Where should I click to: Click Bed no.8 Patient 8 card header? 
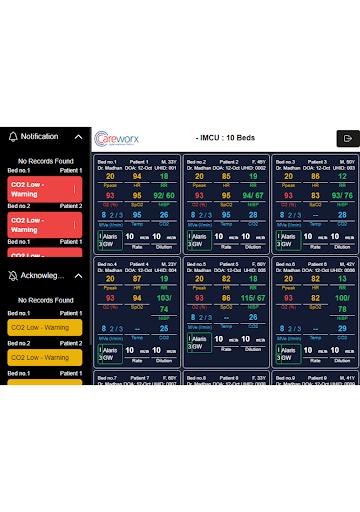point(226,380)
